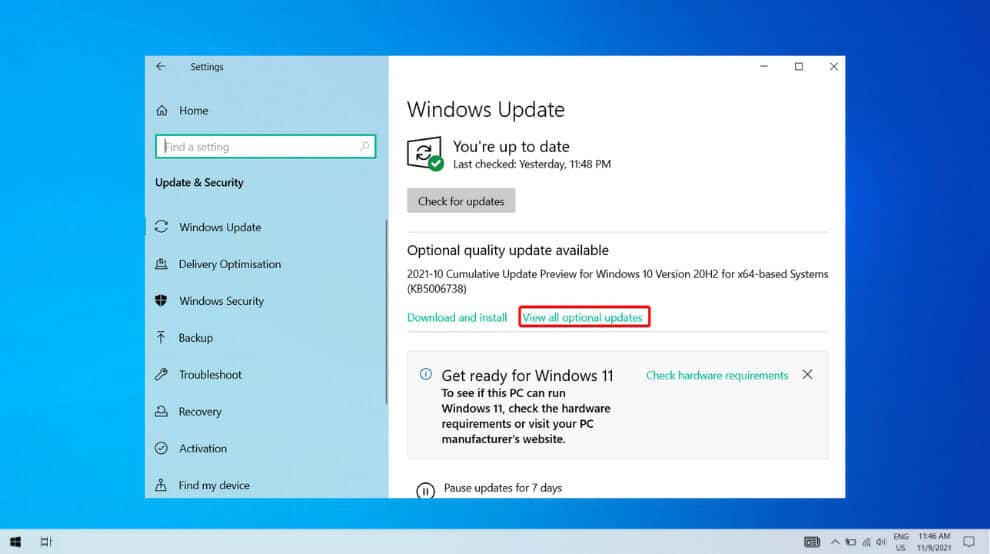Click the search magnifier icon
The height and width of the screenshot is (554, 990).
click(364, 147)
